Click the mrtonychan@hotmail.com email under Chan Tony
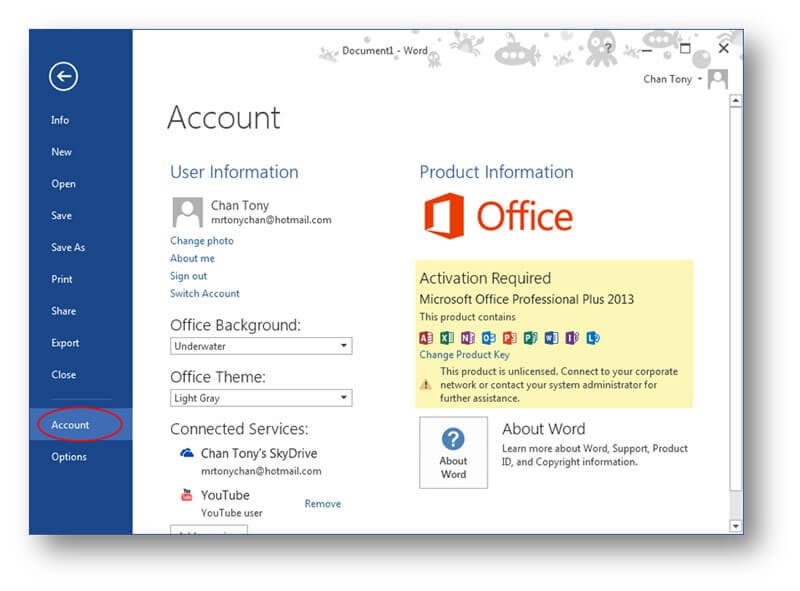The image size is (800, 591). [x=271, y=220]
